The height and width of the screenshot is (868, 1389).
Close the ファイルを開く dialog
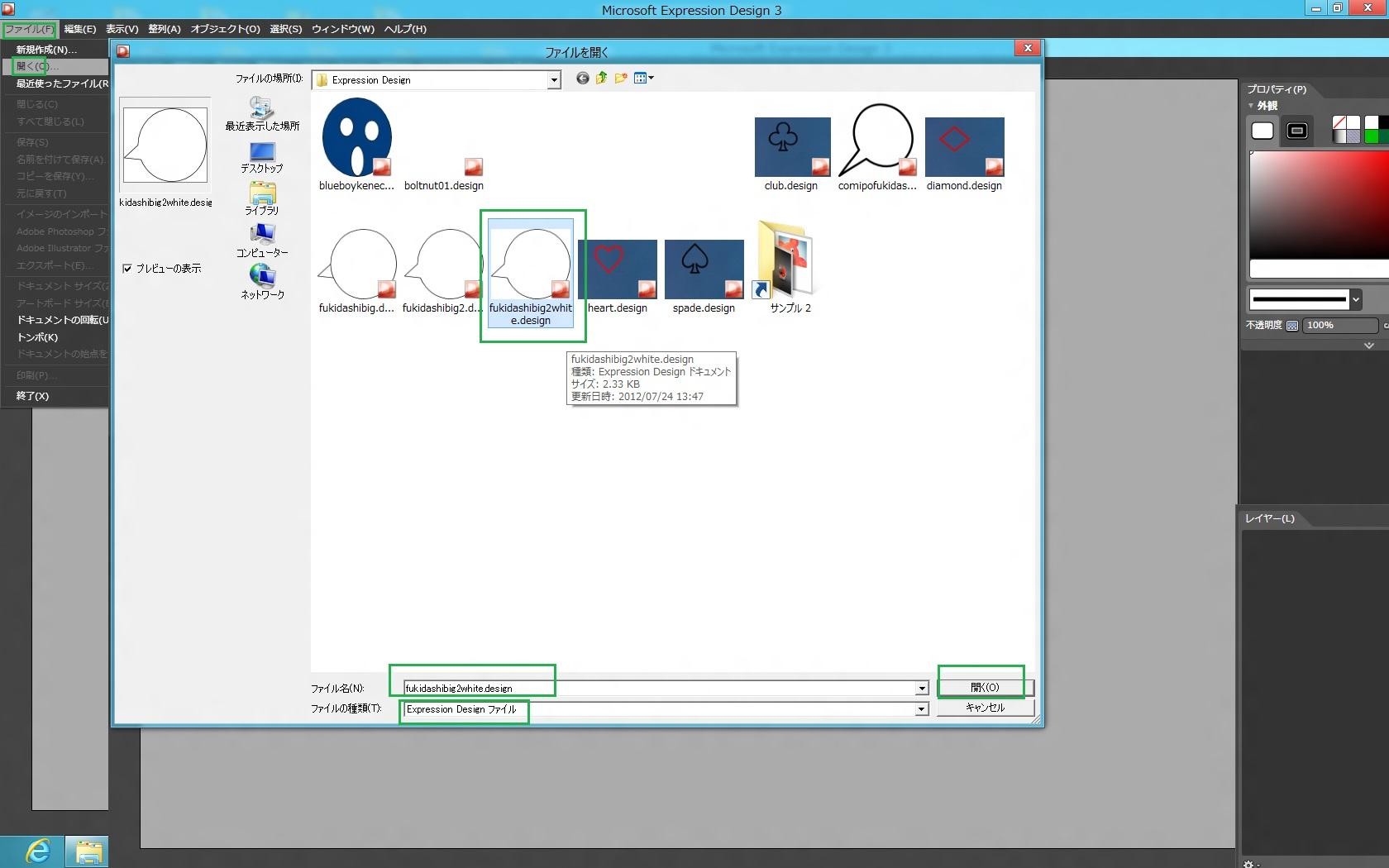coord(1028,49)
